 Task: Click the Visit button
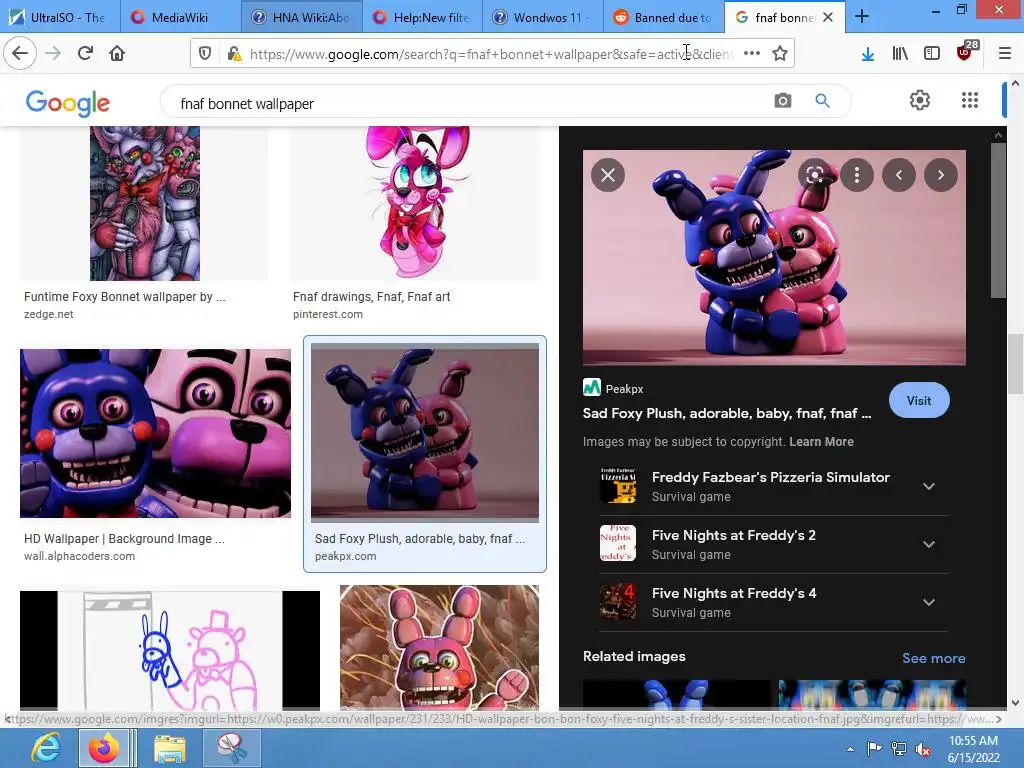[x=919, y=400]
